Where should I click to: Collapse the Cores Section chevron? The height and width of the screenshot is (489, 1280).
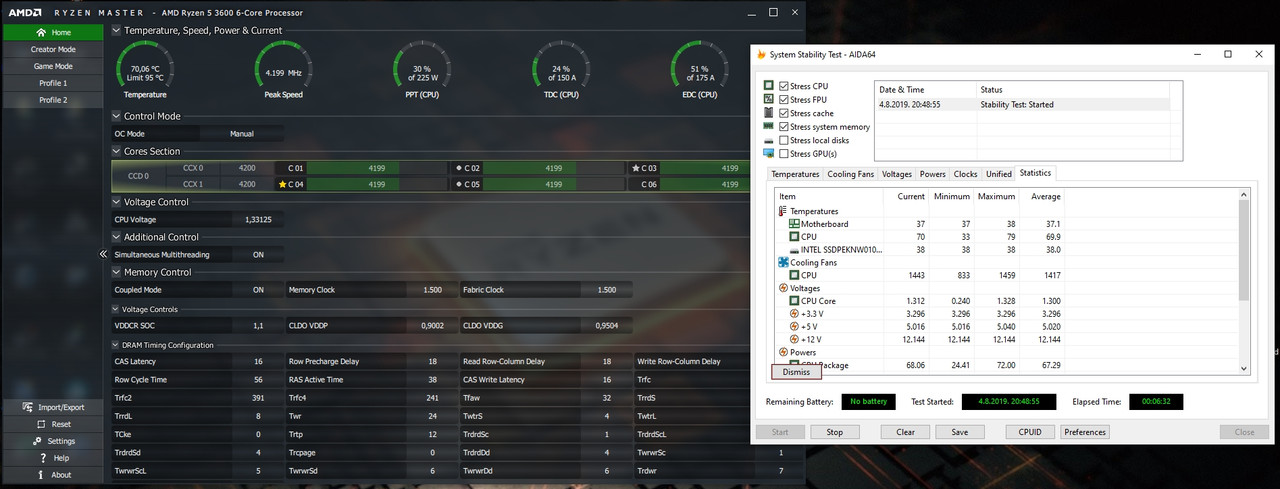pos(116,151)
